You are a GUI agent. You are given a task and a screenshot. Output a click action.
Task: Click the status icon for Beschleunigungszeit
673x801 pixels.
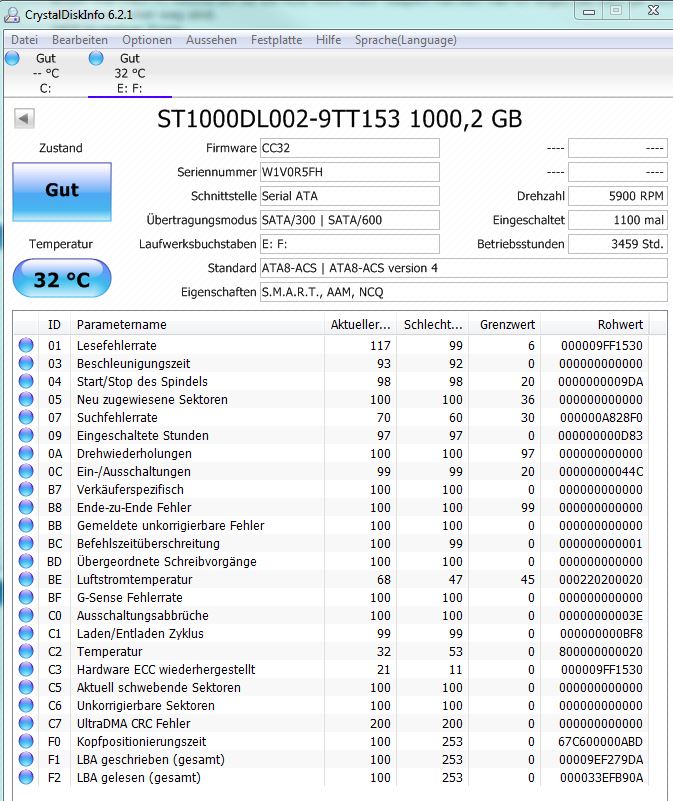(26, 363)
